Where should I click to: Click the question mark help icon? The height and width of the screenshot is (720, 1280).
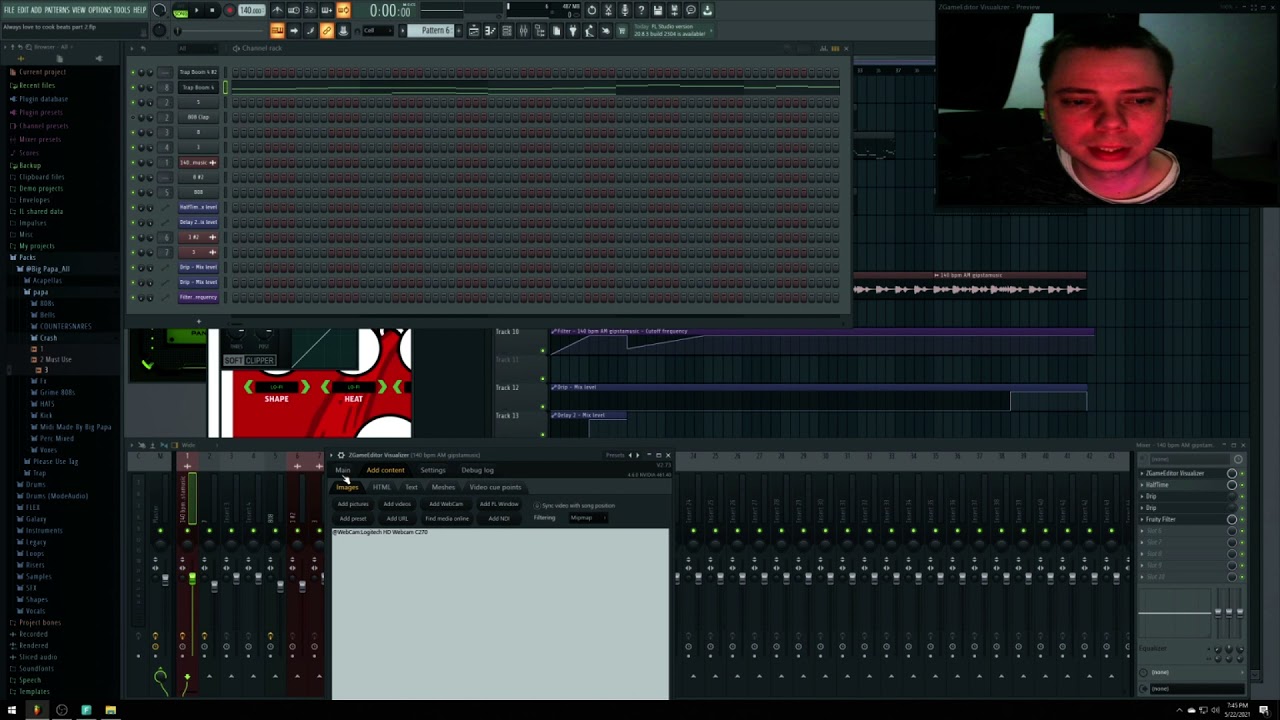click(641, 10)
